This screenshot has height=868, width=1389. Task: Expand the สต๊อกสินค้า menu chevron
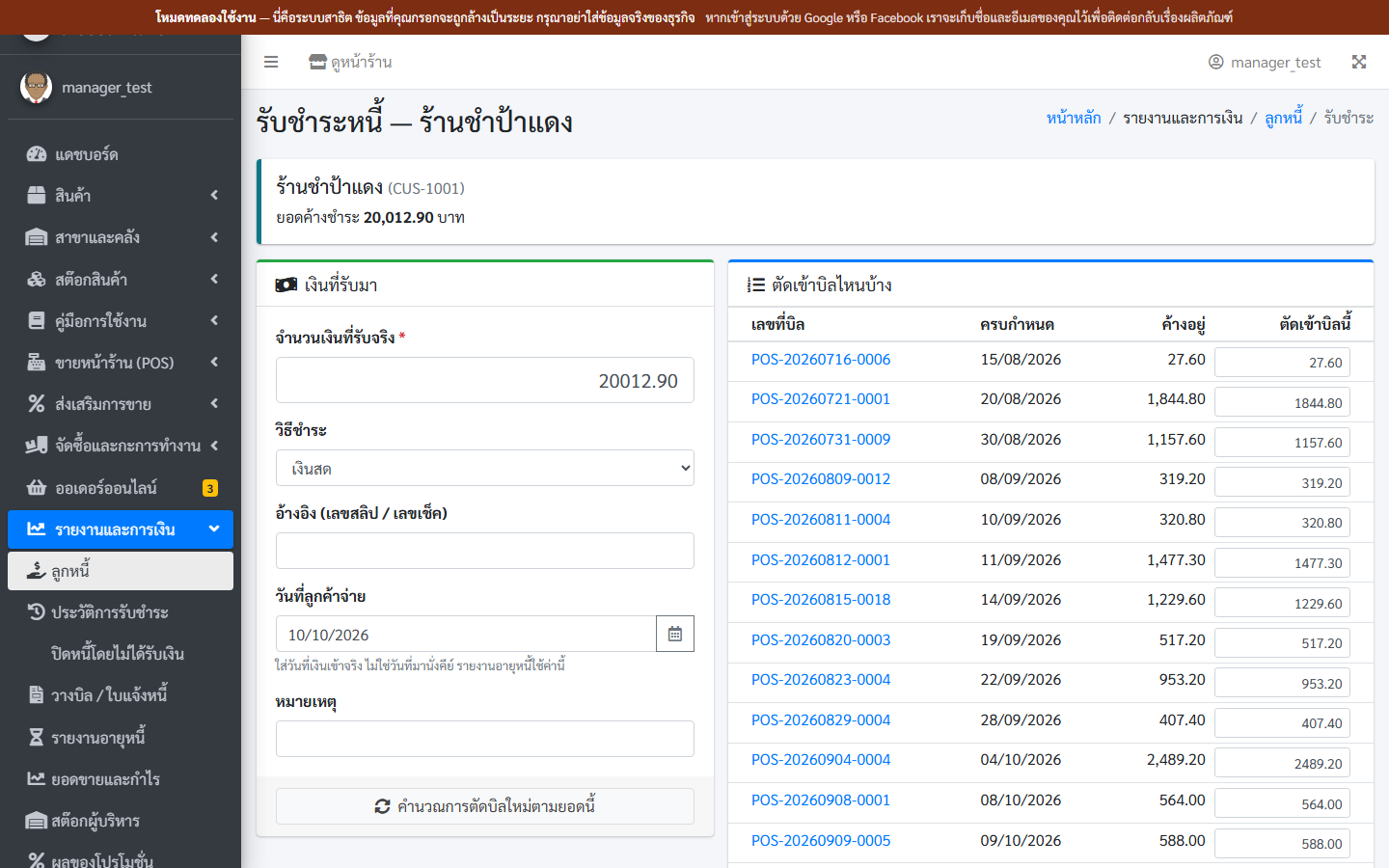[x=214, y=280]
